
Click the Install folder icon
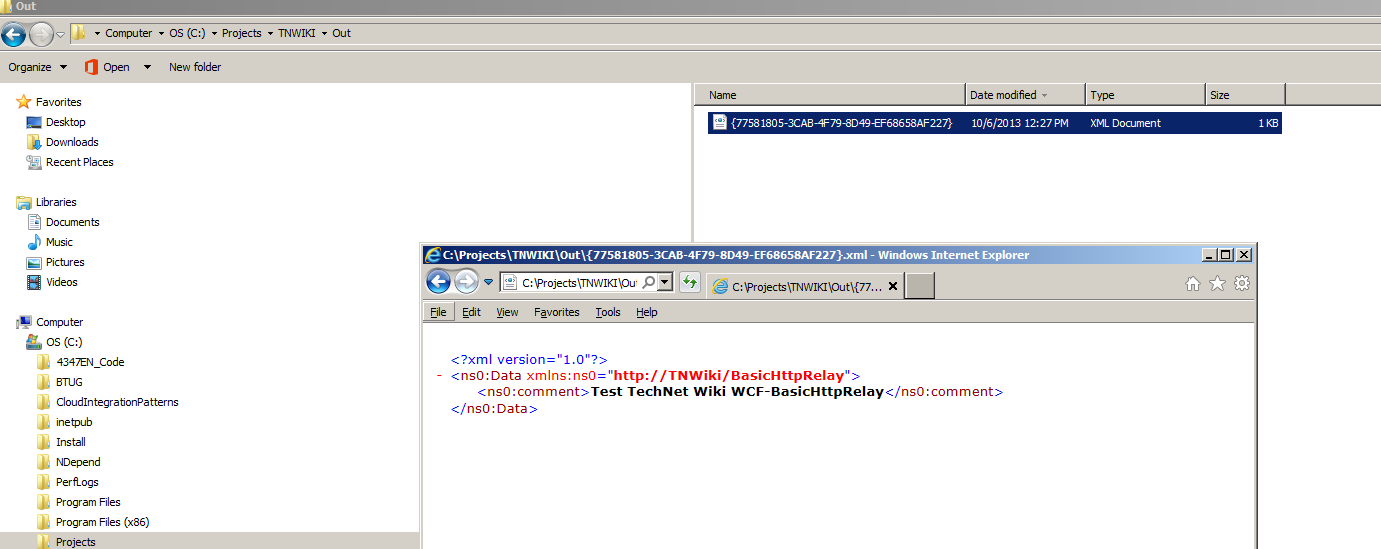click(x=43, y=442)
